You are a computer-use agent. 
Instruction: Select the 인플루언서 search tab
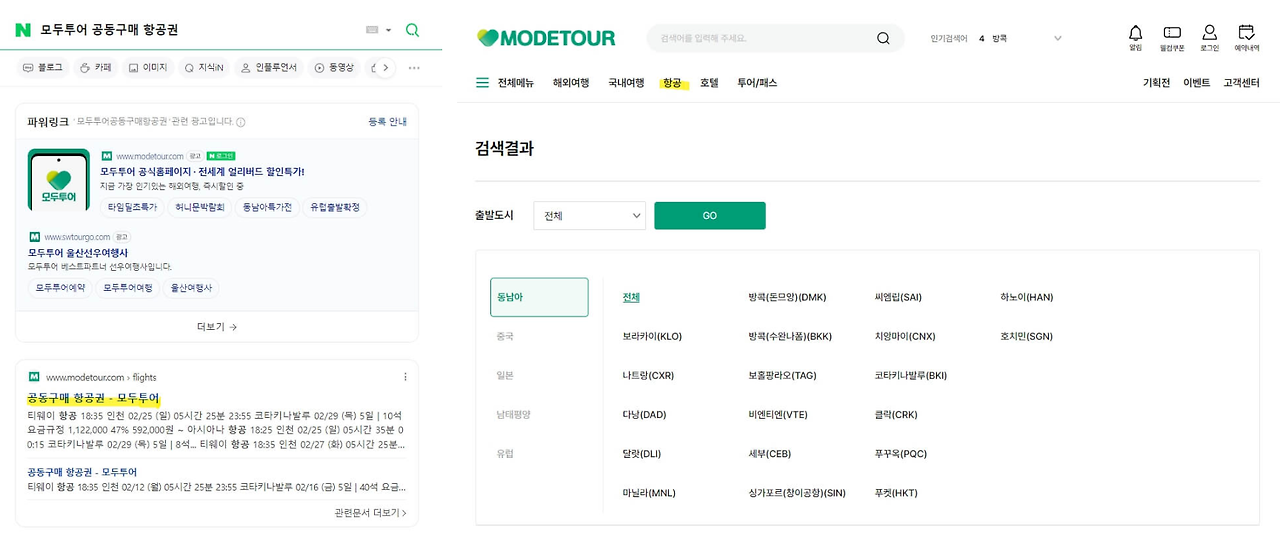(268, 67)
